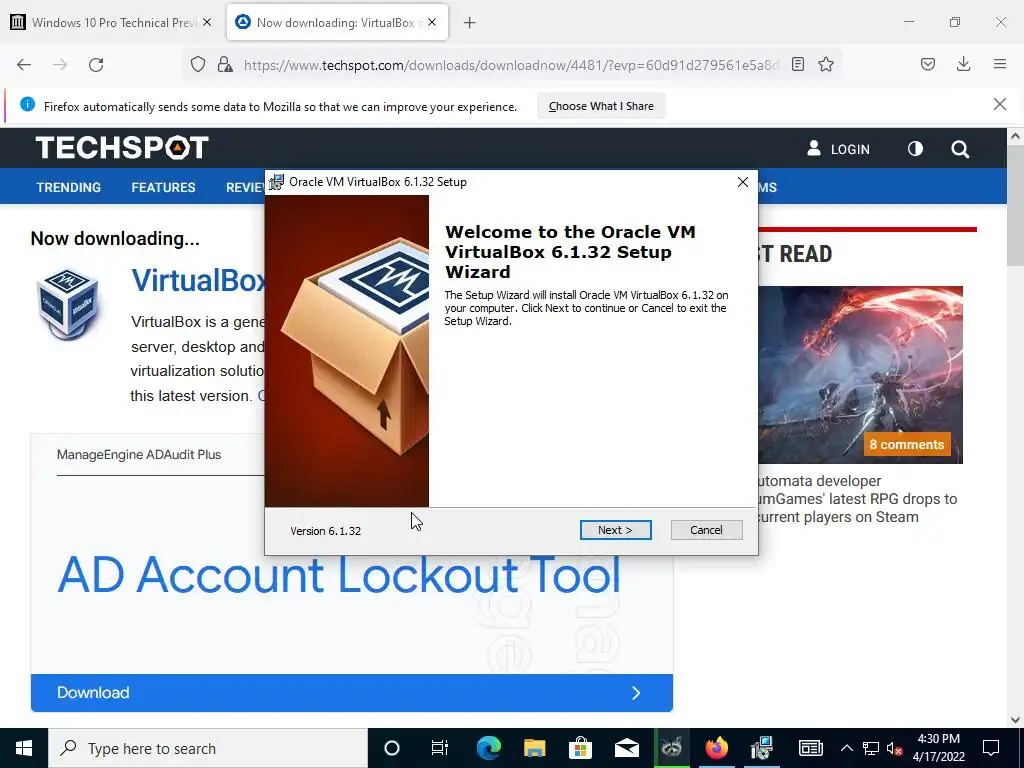
Task: Open the FEATURES menu on TechSpot
Action: click(163, 187)
